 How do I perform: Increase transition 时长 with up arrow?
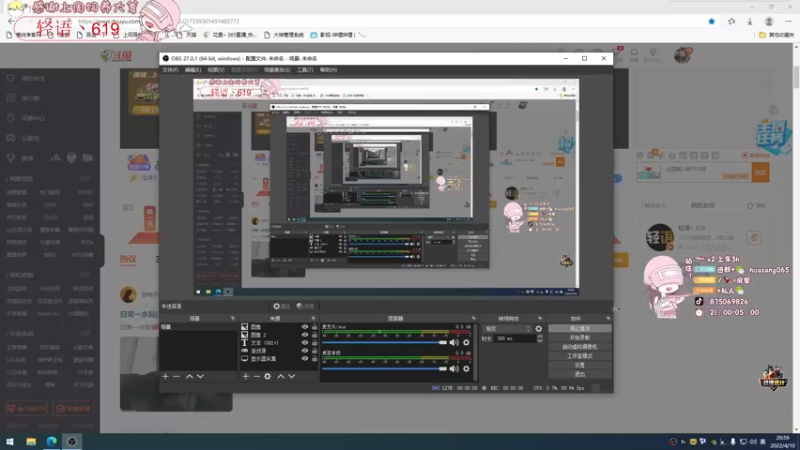click(540, 337)
